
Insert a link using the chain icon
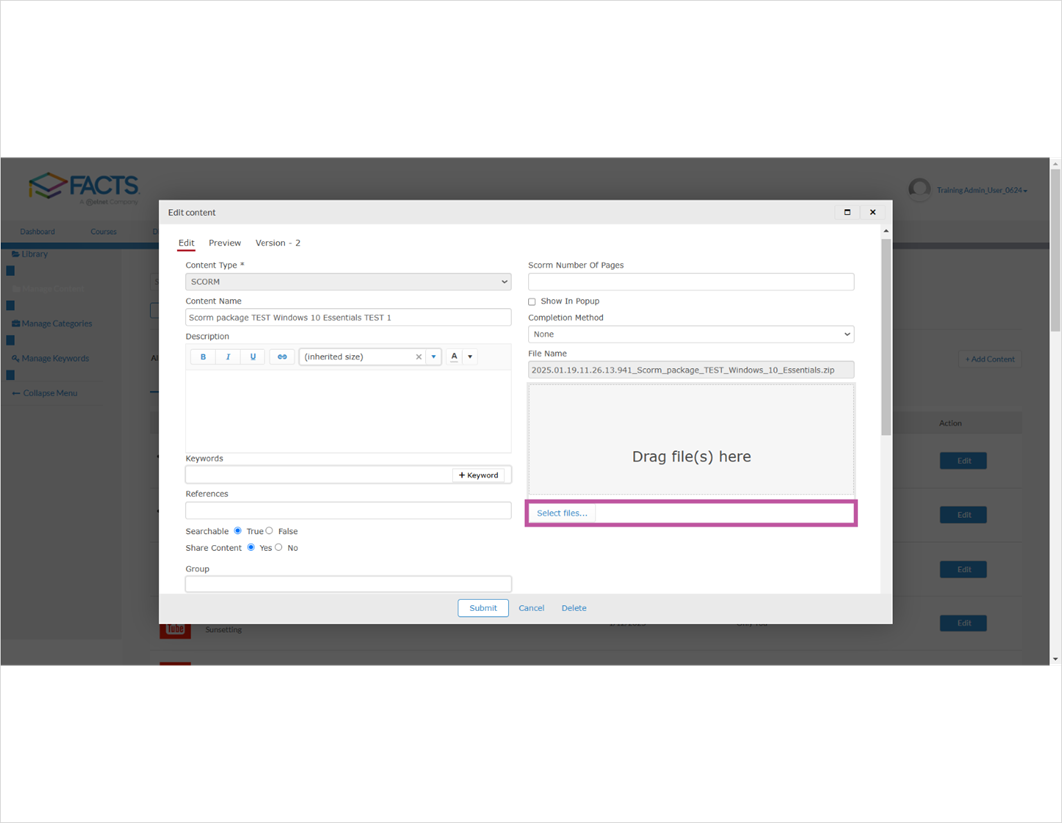(x=280, y=356)
